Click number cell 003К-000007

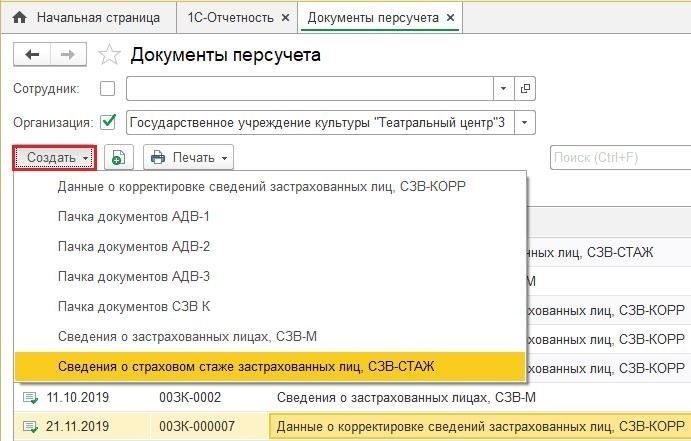point(197,426)
